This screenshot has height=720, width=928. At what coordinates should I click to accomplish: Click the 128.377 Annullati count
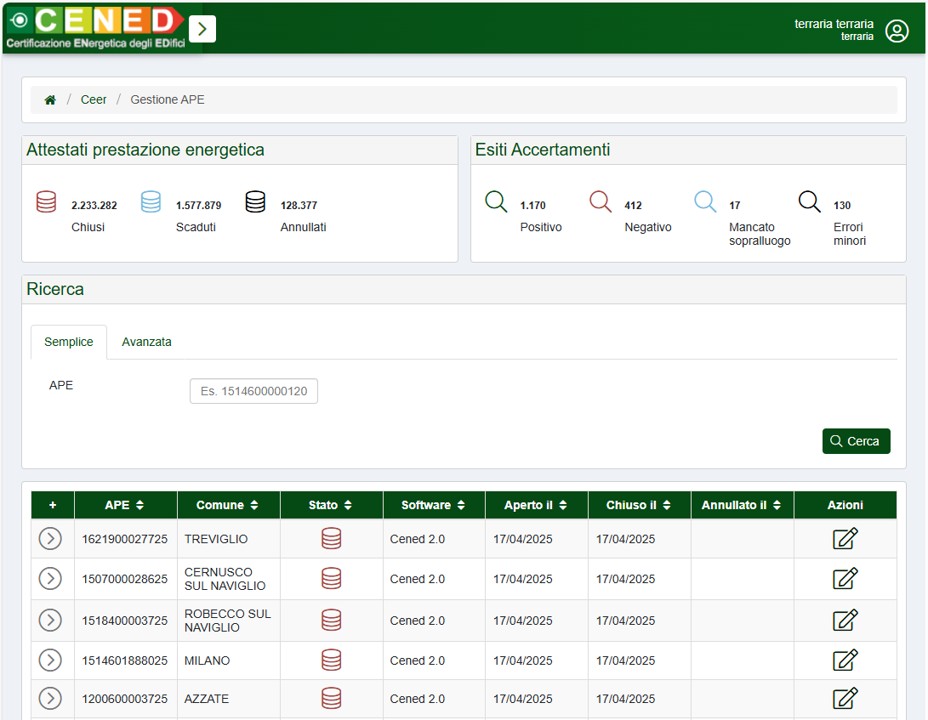[x=299, y=205]
